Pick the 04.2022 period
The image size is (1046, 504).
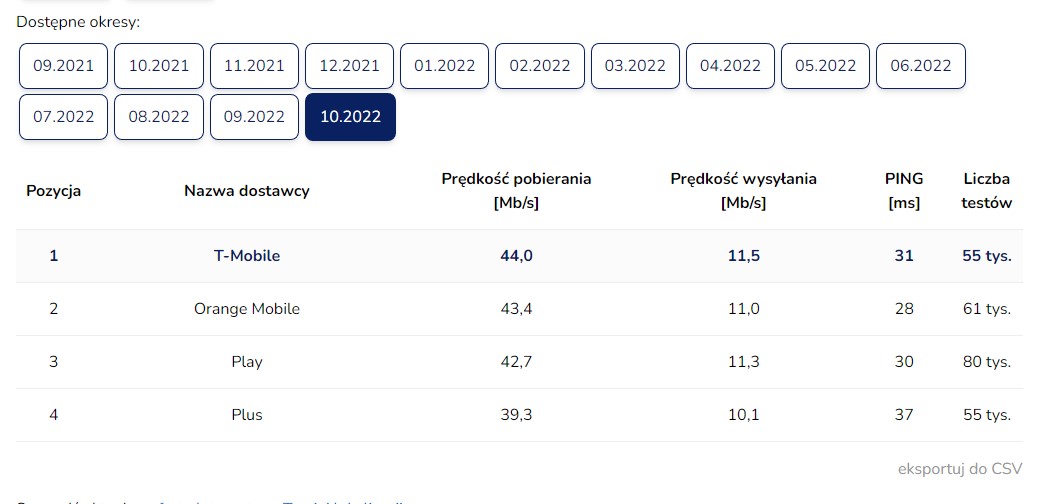731,66
